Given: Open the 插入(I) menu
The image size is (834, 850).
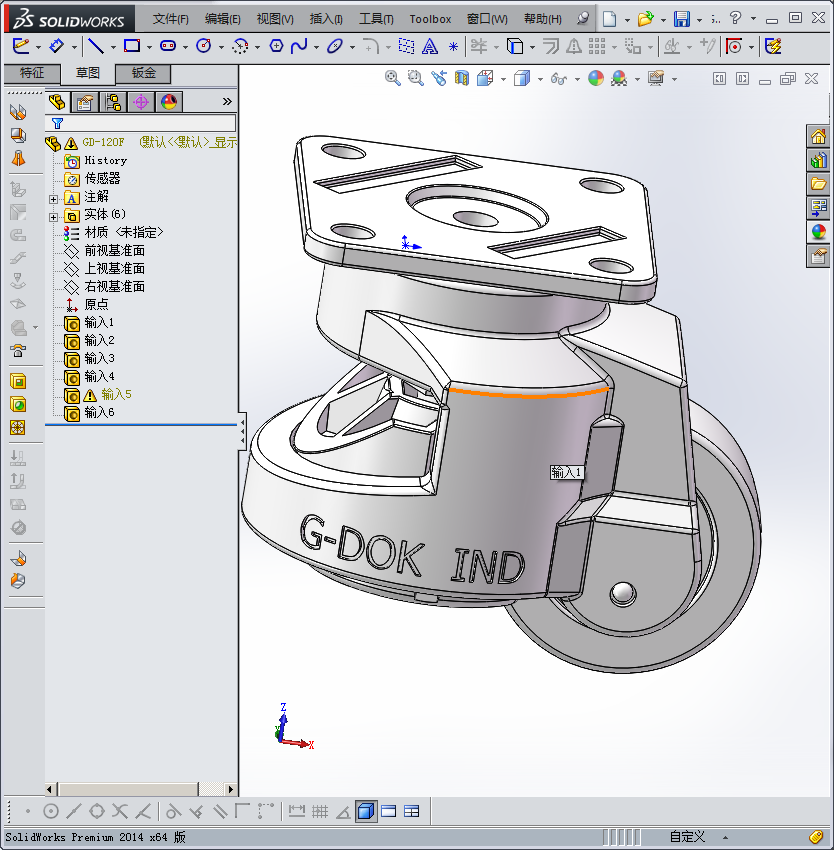Looking at the screenshot, I should [x=326, y=19].
